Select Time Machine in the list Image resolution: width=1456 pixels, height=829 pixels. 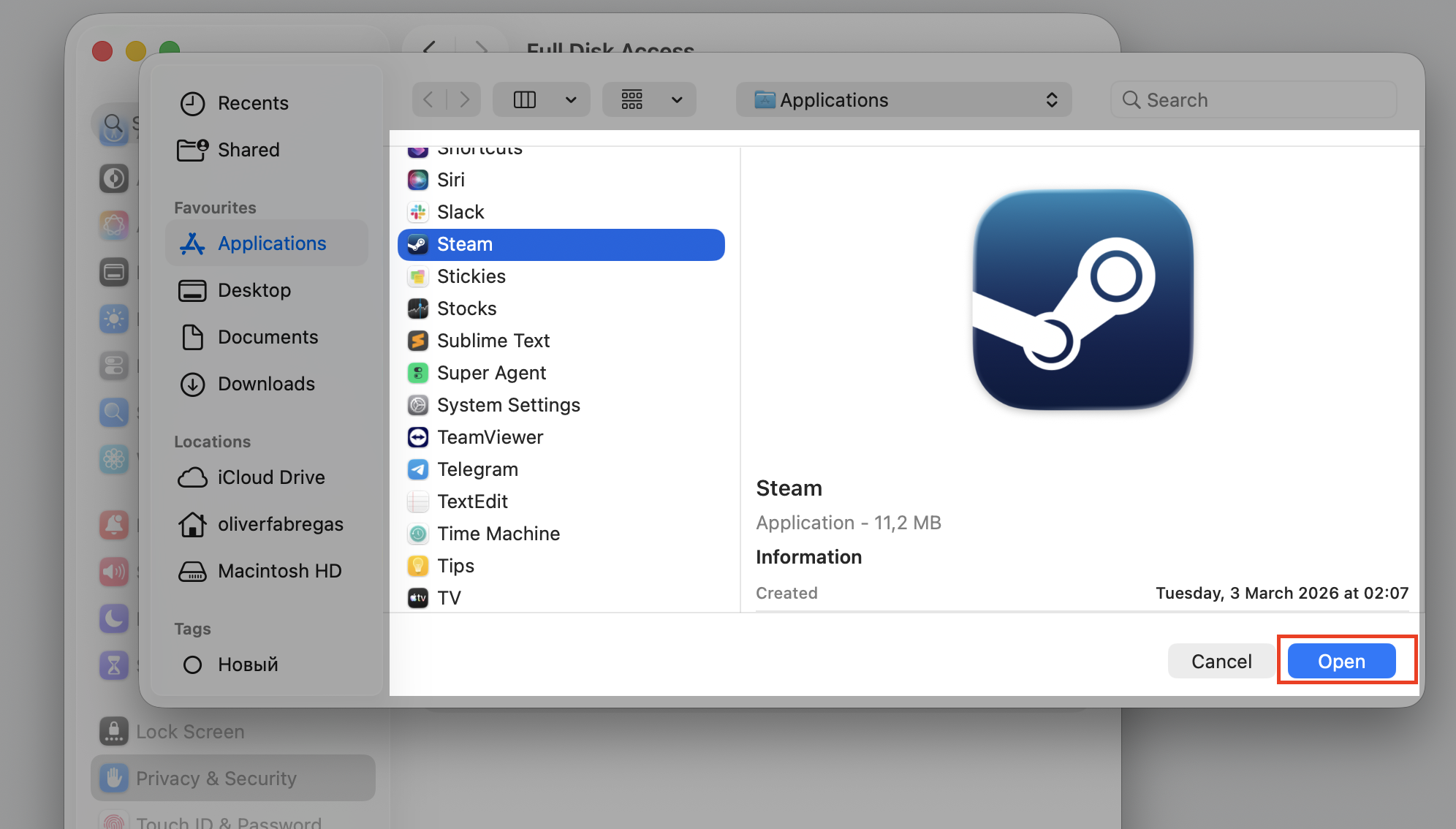click(561, 534)
